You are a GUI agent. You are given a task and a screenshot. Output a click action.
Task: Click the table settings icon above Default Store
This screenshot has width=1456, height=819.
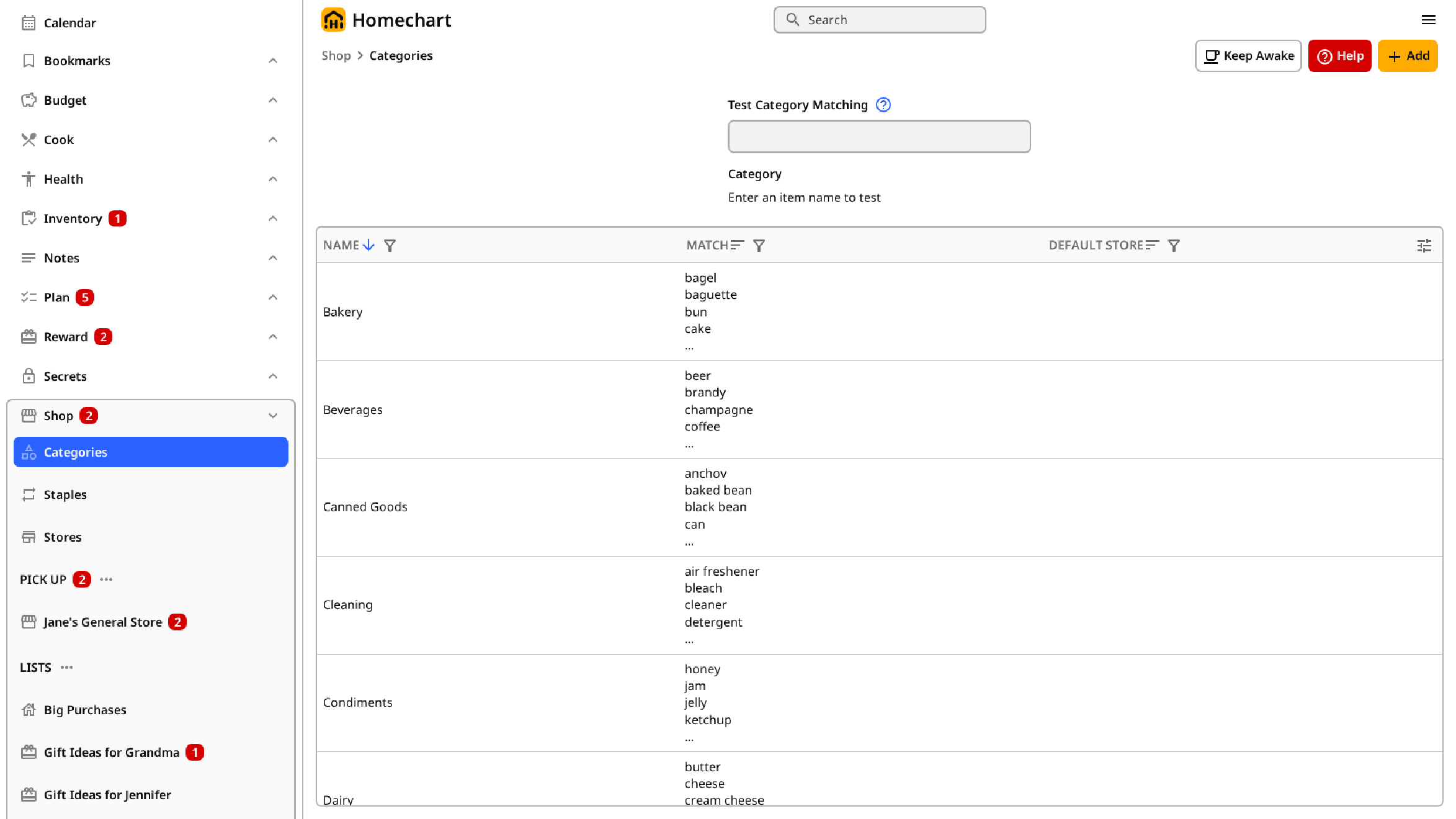(x=1424, y=245)
